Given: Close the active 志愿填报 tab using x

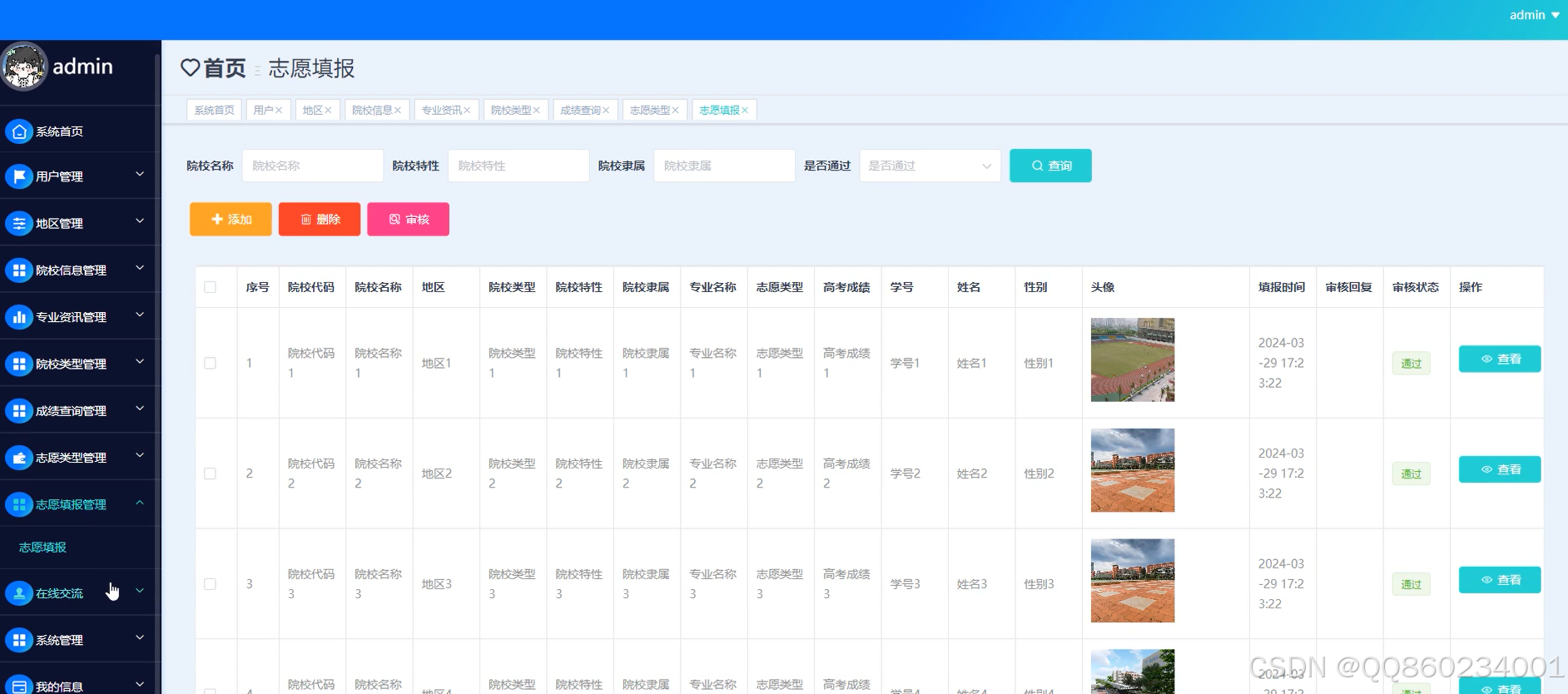Looking at the screenshot, I should [745, 110].
